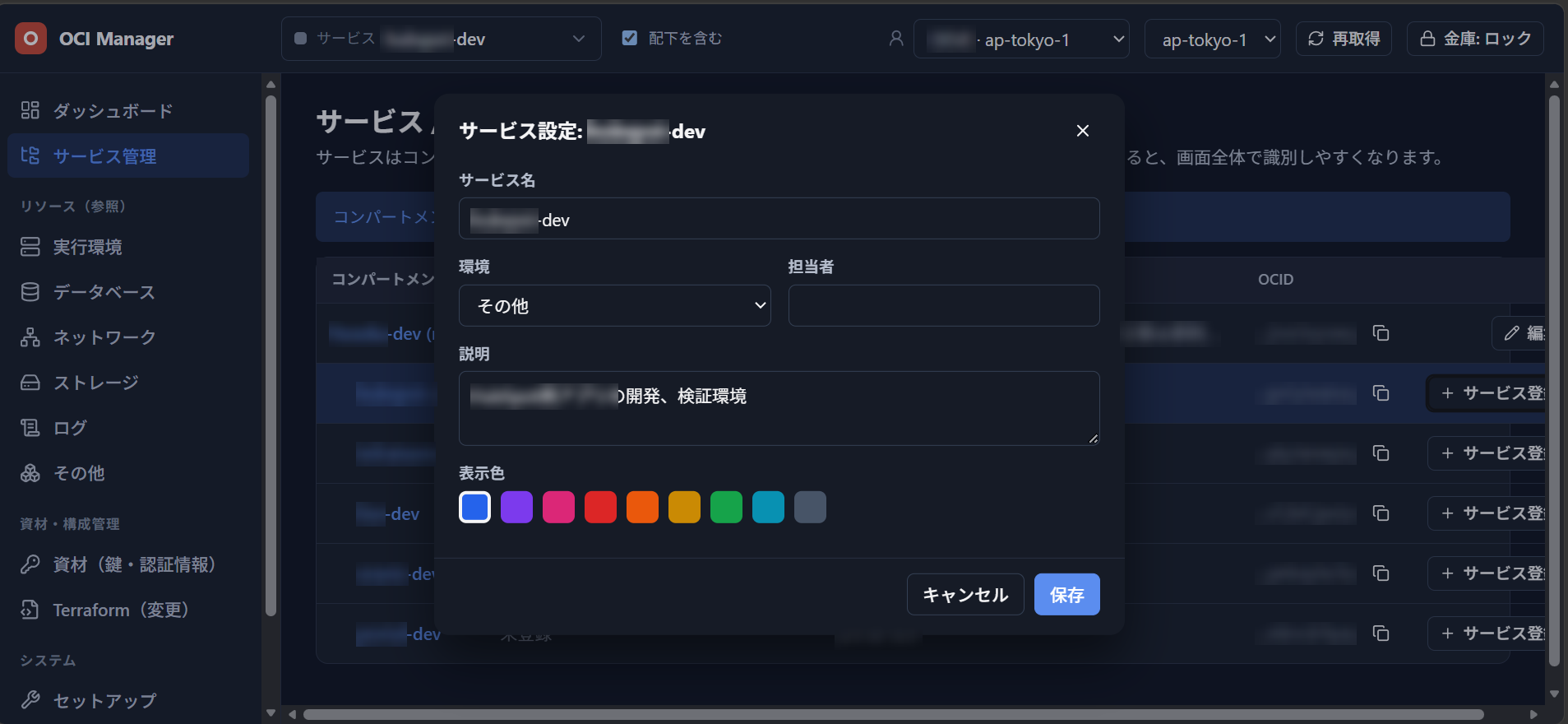The height and width of the screenshot is (724, 1568).
Task: Click the 金庫: ロック button
Action: tap(1475, 39)
